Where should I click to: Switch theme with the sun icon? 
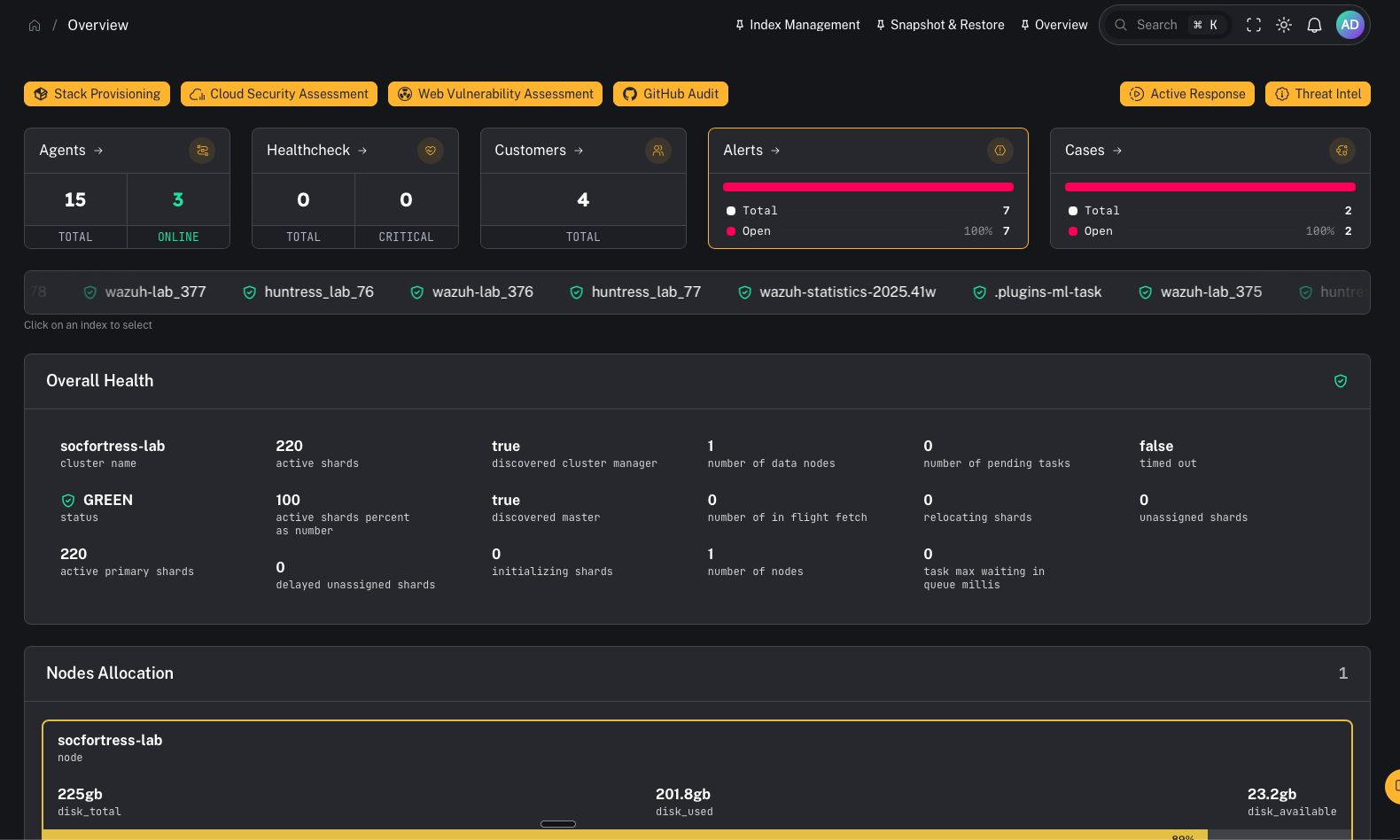(x=1284, y=25)
